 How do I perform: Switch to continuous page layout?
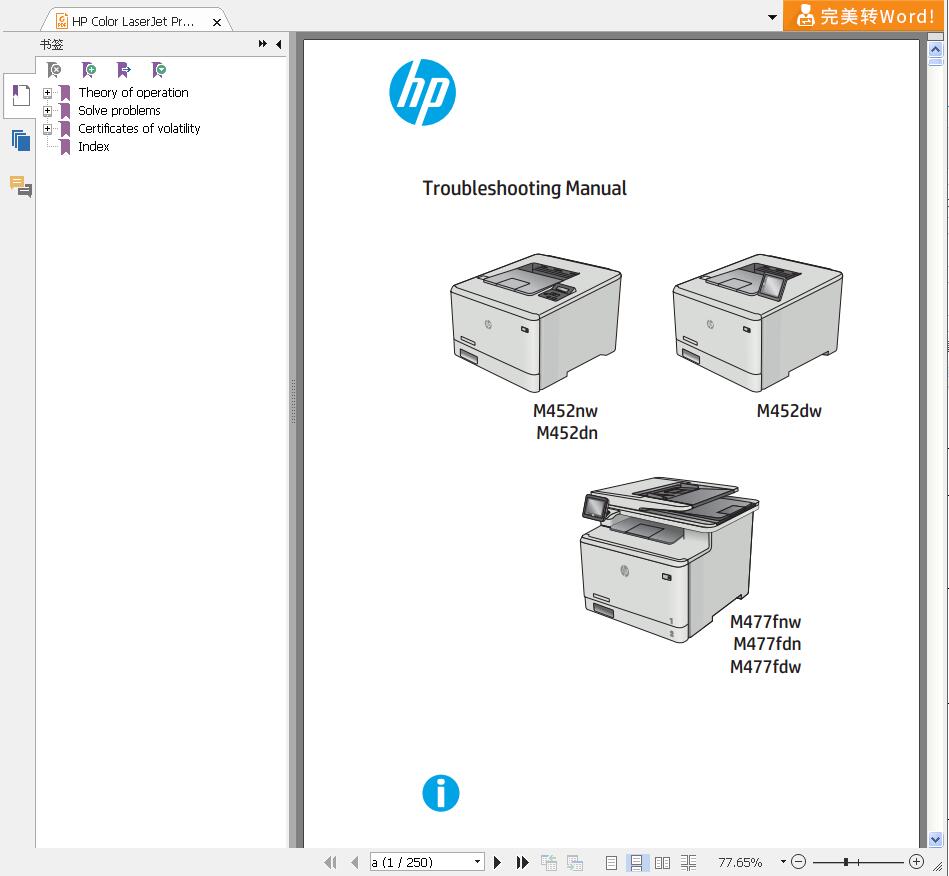pos(636,862)
